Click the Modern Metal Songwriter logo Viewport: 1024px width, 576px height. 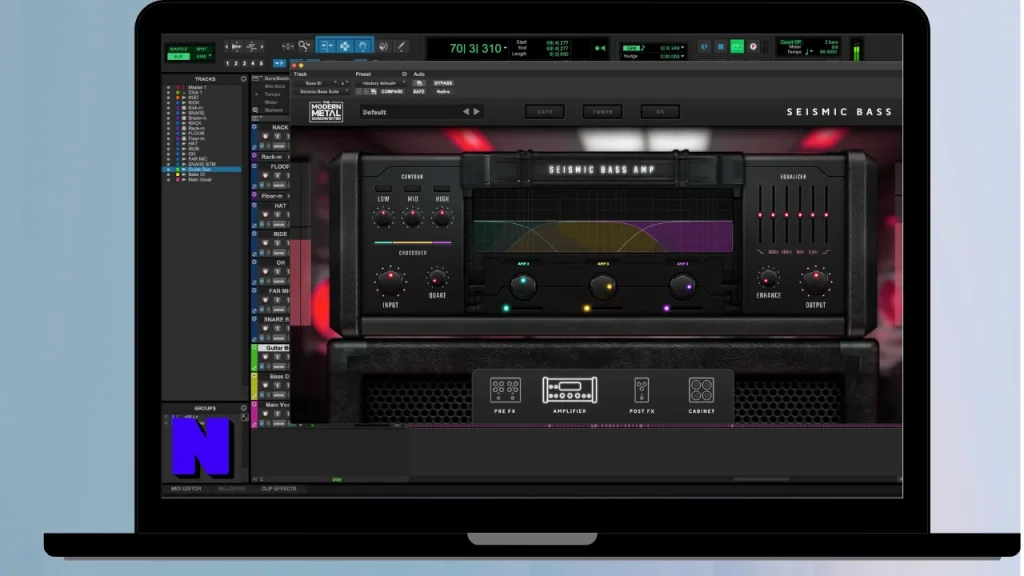pyautogui.click(x=326, y=112)
